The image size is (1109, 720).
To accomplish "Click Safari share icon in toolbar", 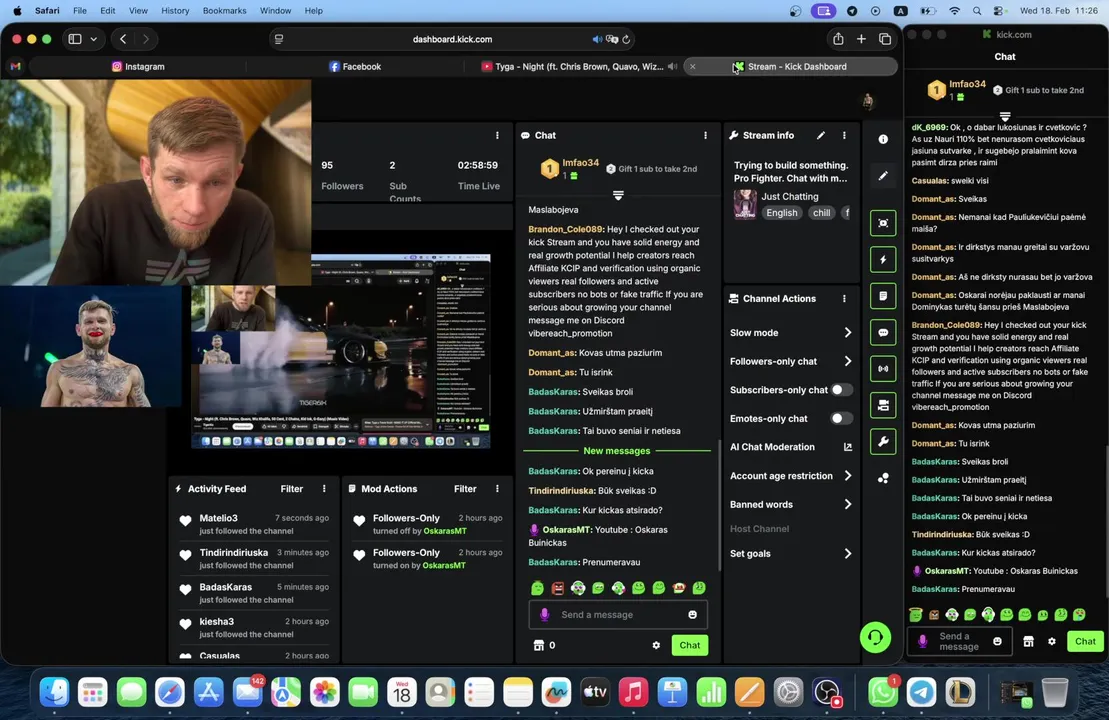I will 838,39.
